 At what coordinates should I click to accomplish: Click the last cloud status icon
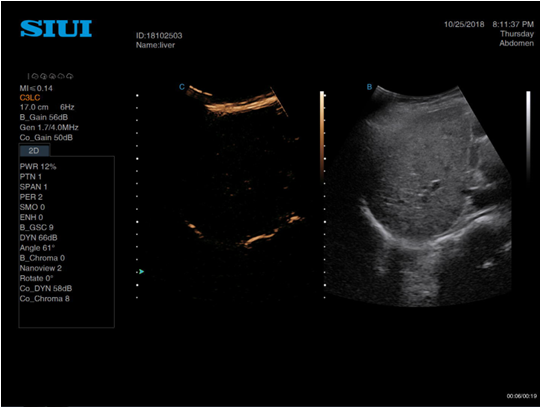[70, 76]
